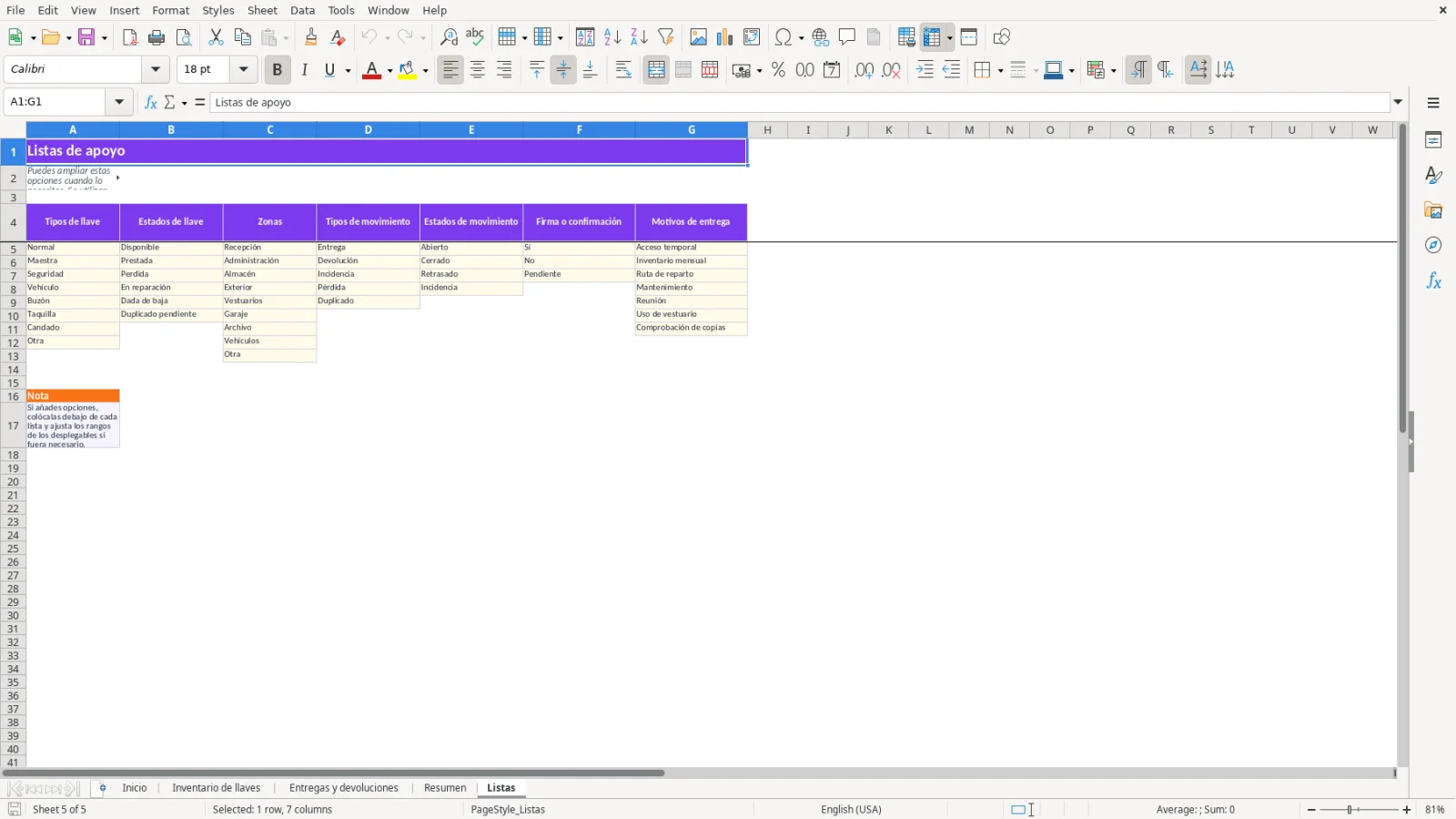The height and width of the screenshot is (819, 1456).
Task: Open sidebar Navigator
Action: 1433,246
